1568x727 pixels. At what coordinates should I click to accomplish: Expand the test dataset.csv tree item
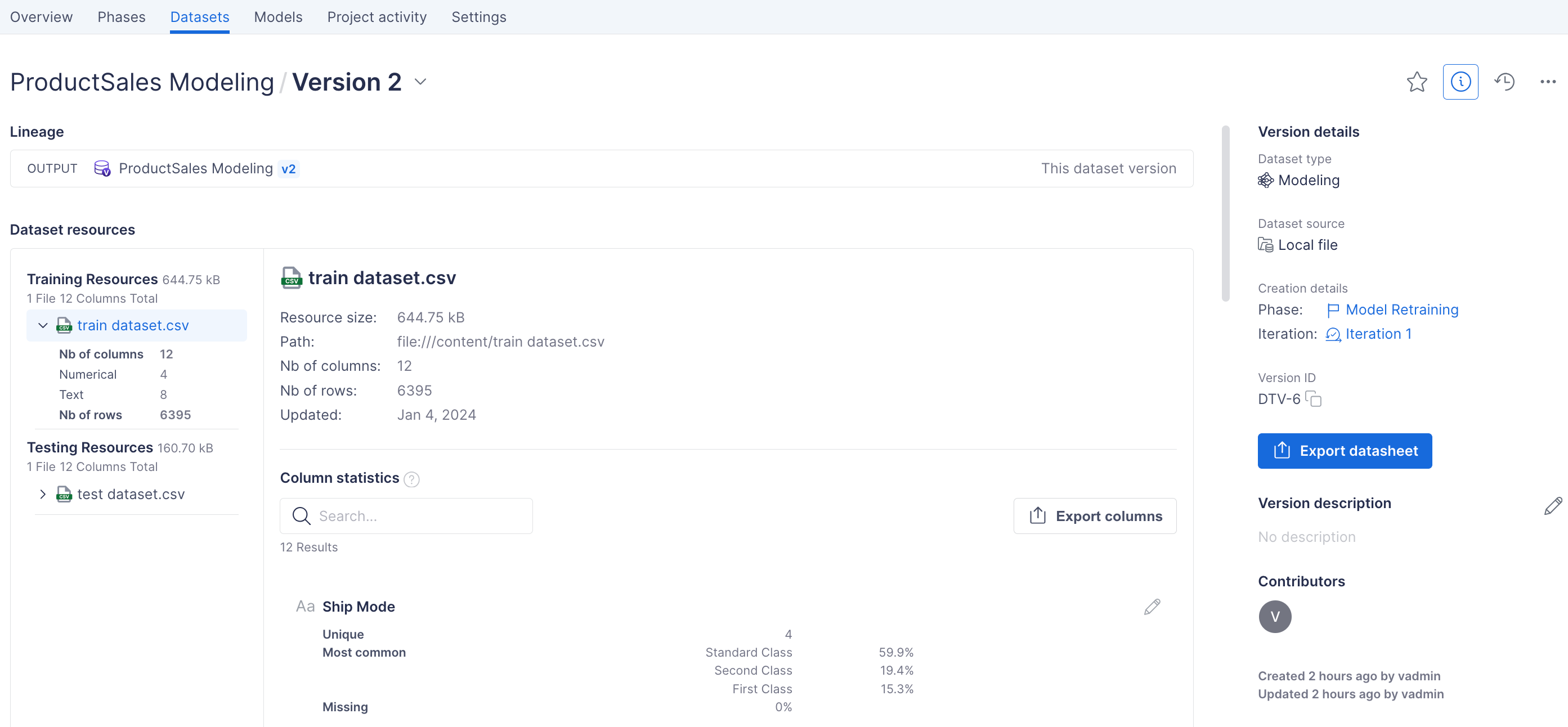click(43, 494)
